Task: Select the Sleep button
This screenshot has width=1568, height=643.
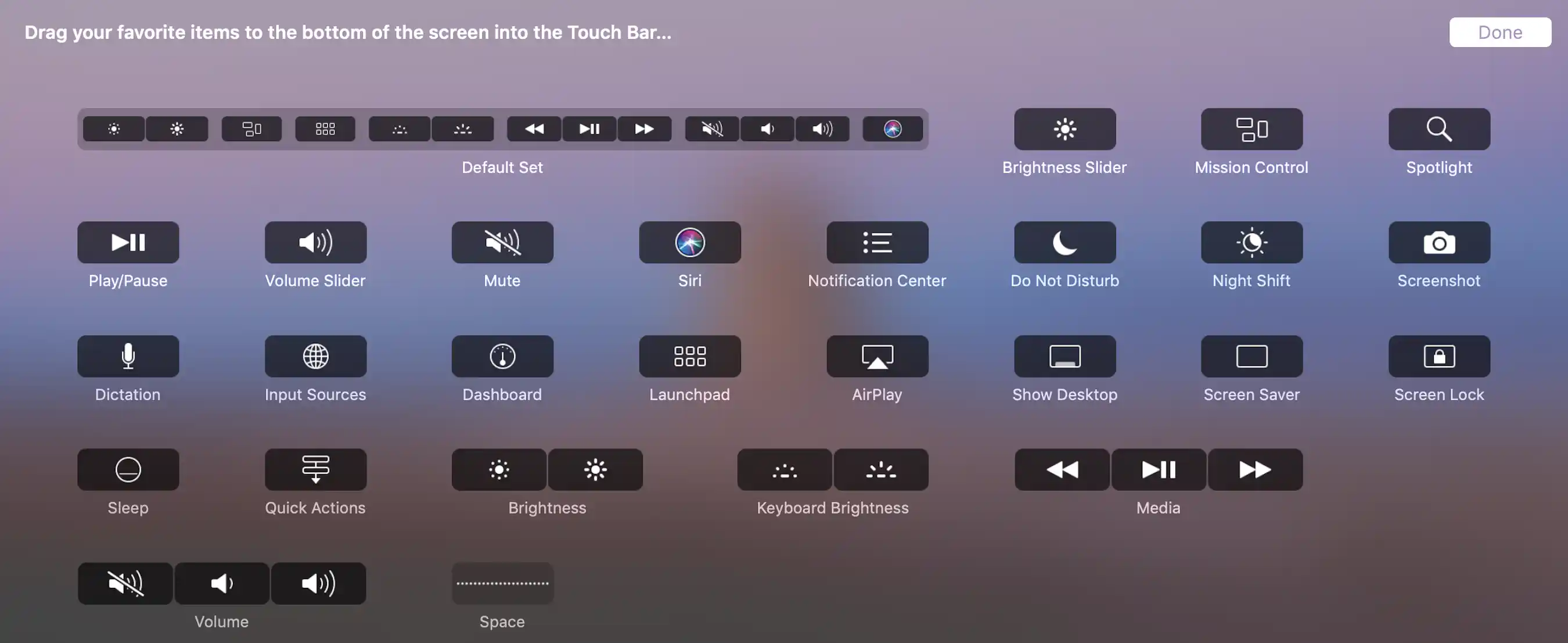Action: coord(128,469)
